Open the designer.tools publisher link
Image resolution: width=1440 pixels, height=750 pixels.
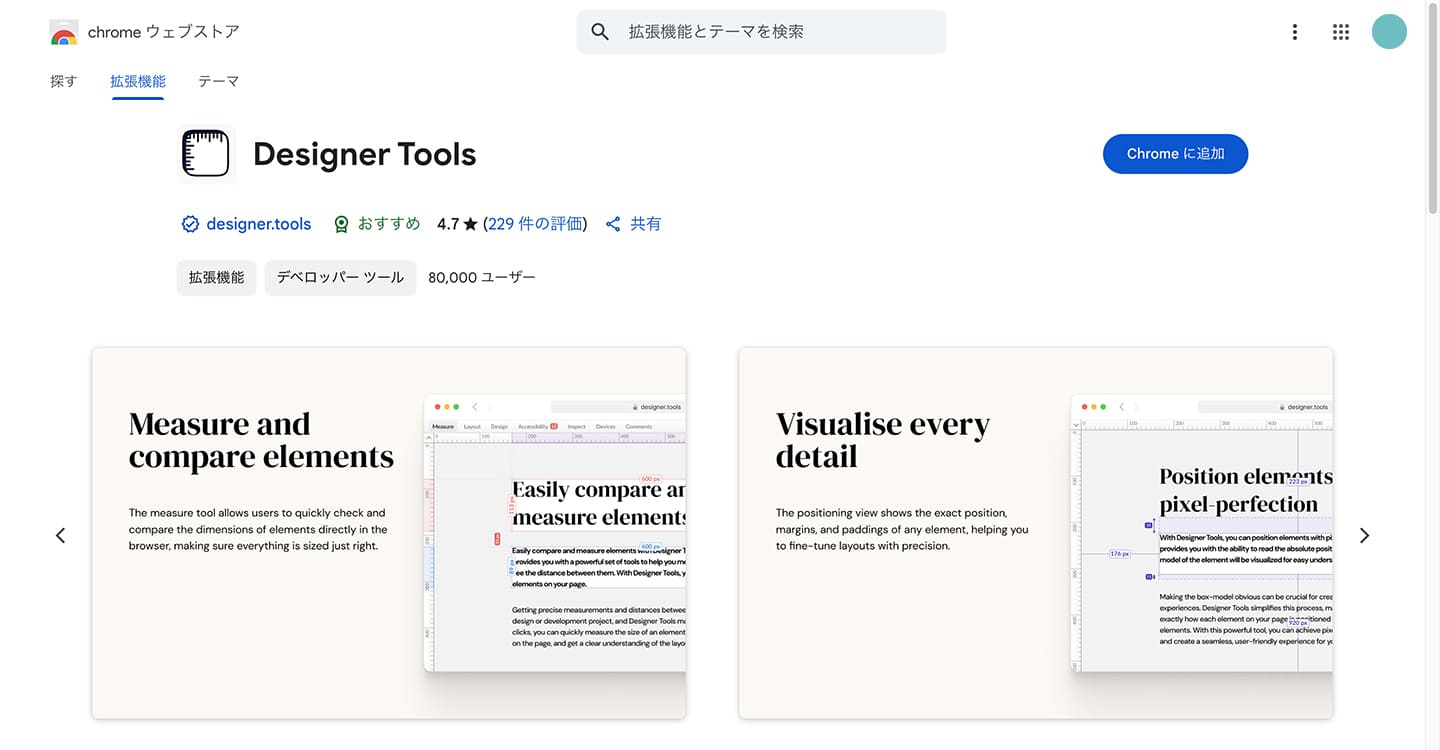[x=258, y=224]
